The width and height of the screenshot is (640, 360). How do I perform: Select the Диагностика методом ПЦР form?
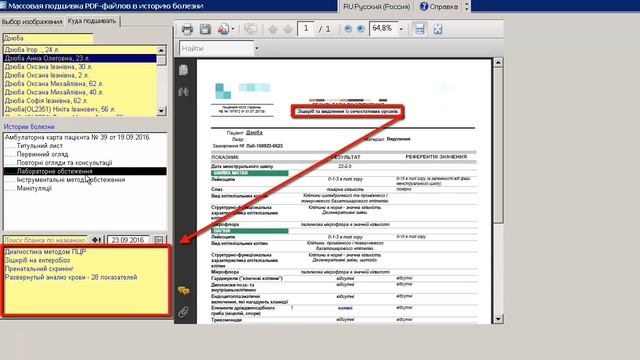(x=45, y=252)
